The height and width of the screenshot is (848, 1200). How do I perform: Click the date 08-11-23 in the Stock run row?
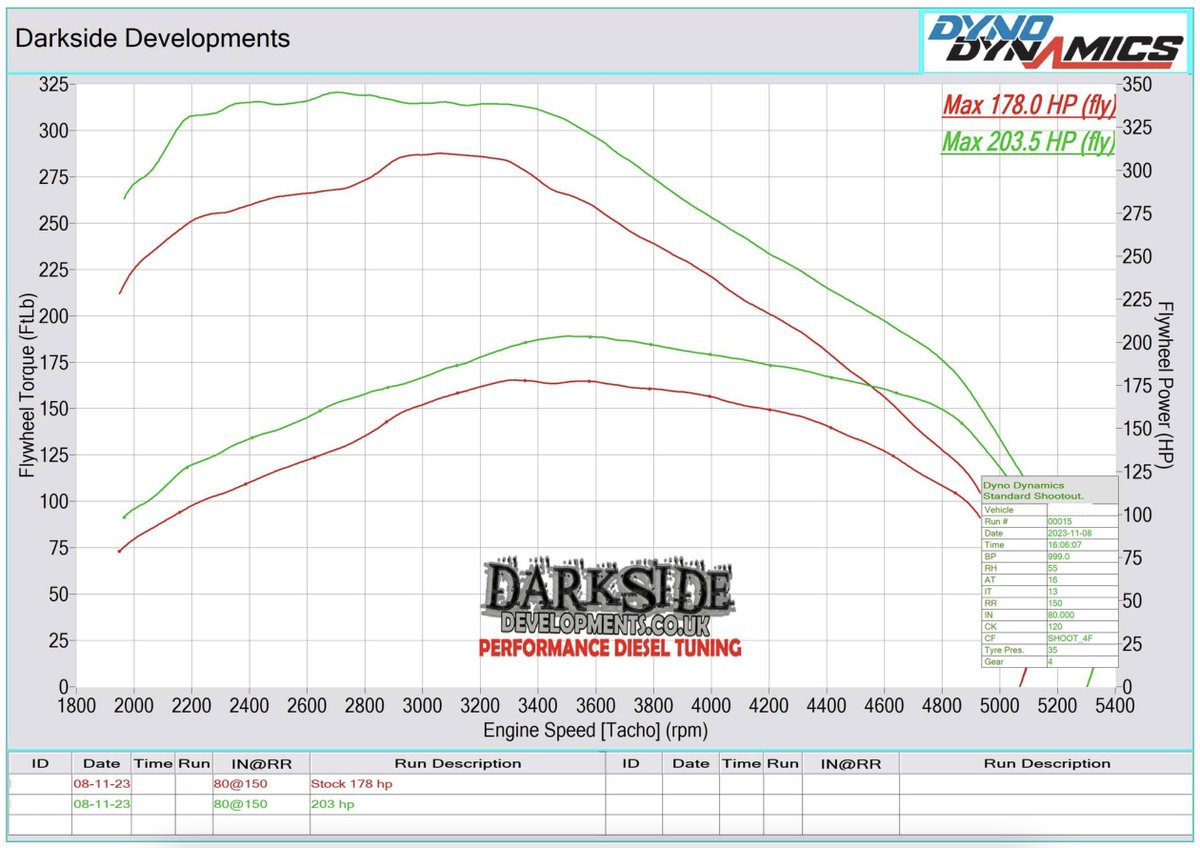(x=101, y=783)
